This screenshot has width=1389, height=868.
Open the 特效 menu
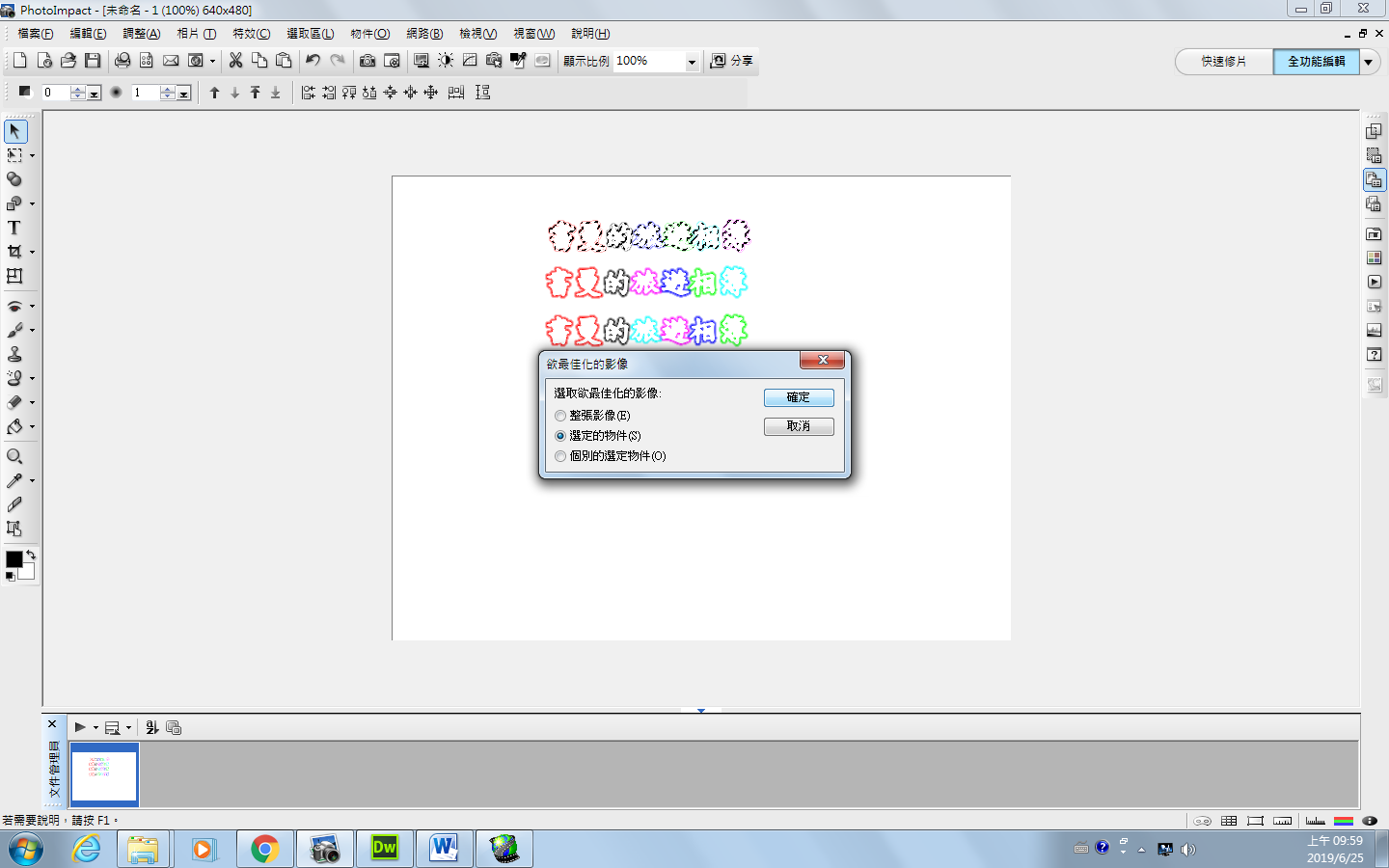point(251,34)
